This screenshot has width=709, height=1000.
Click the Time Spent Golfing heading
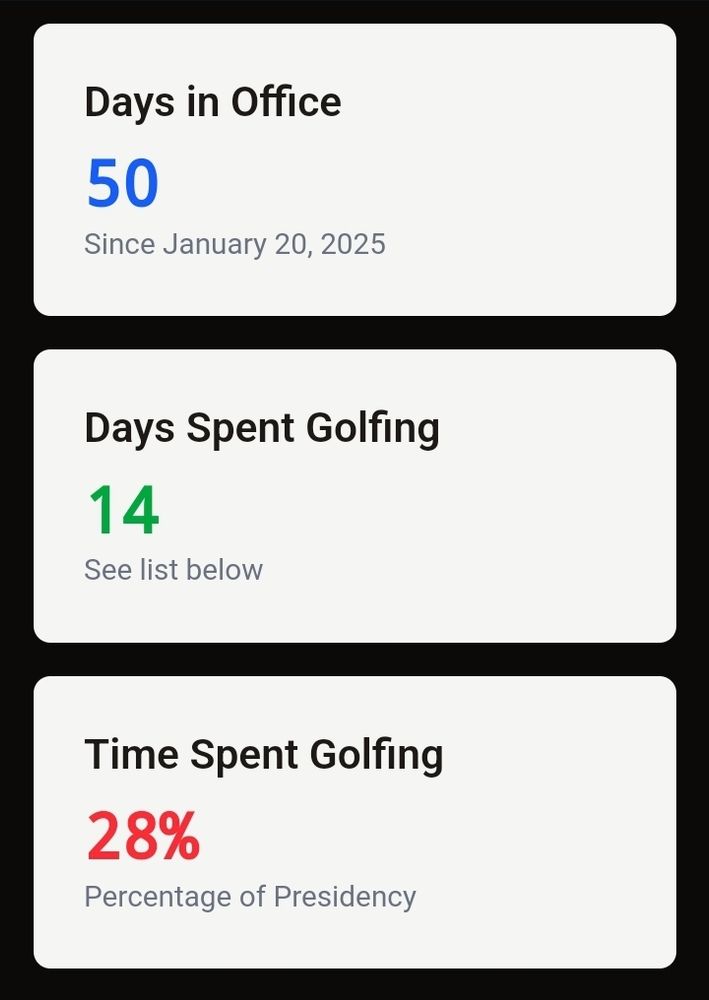click(264, 754)
